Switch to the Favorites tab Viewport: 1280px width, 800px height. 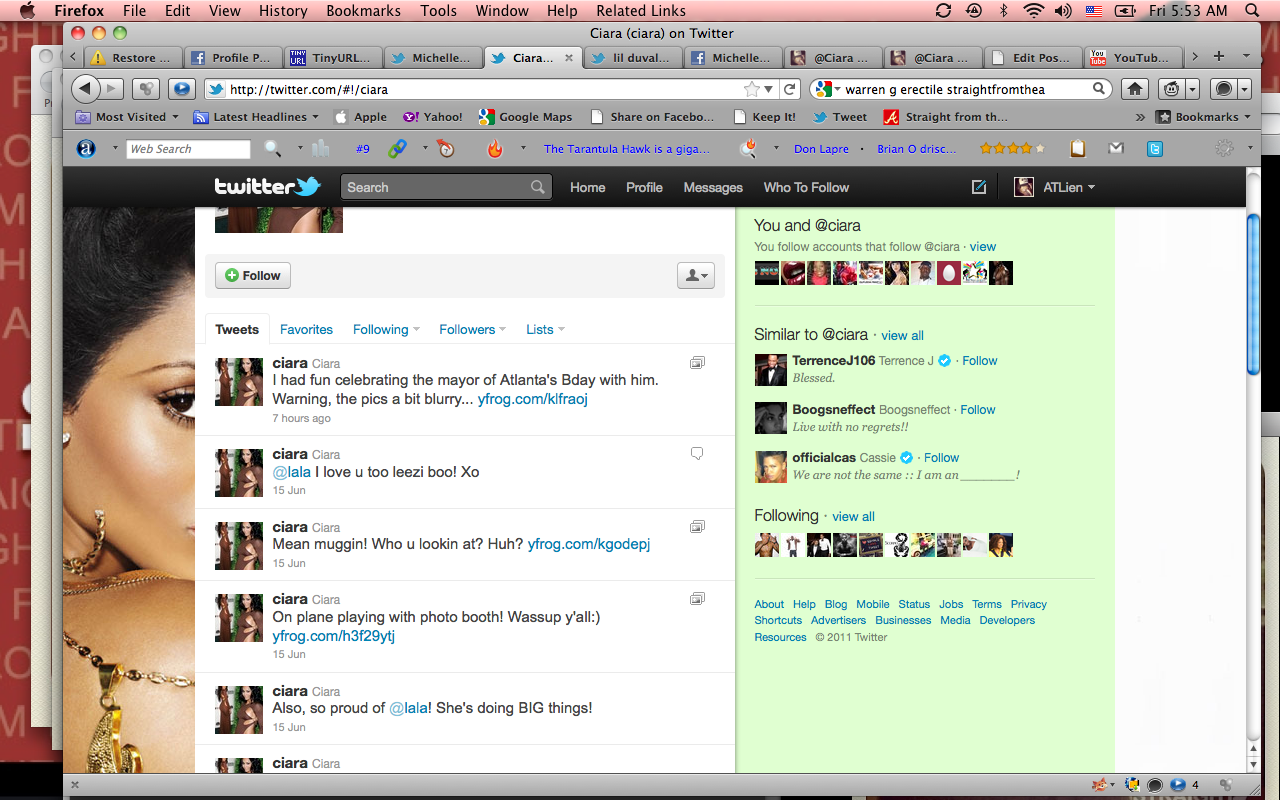click(x=306, y=329)
